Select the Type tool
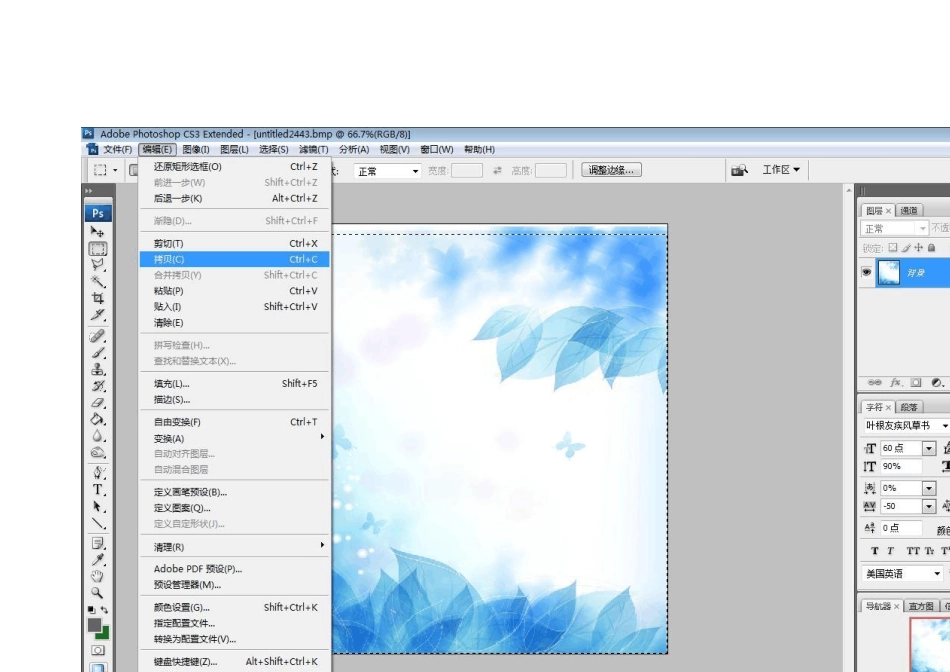This screenshot has height=672, width=950. click(98, 490)
